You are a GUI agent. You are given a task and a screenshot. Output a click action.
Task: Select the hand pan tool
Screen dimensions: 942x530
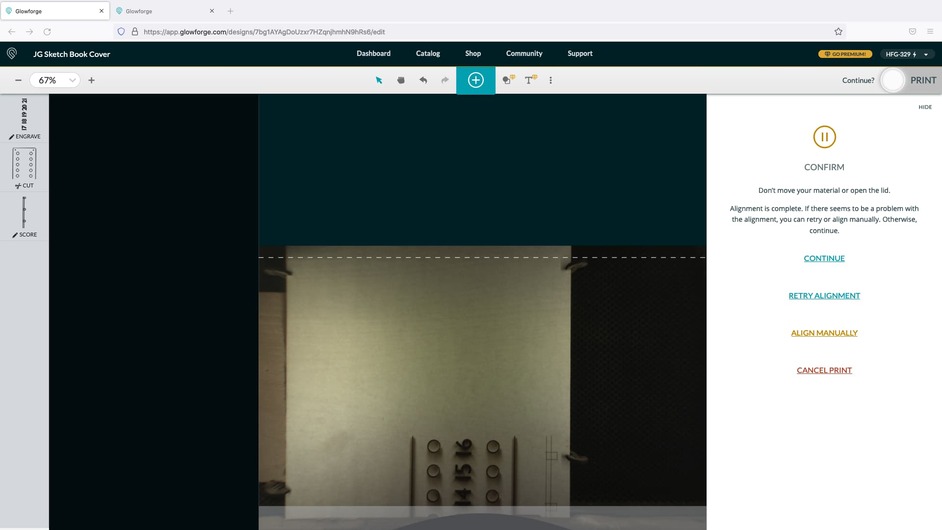click(401, 80)
